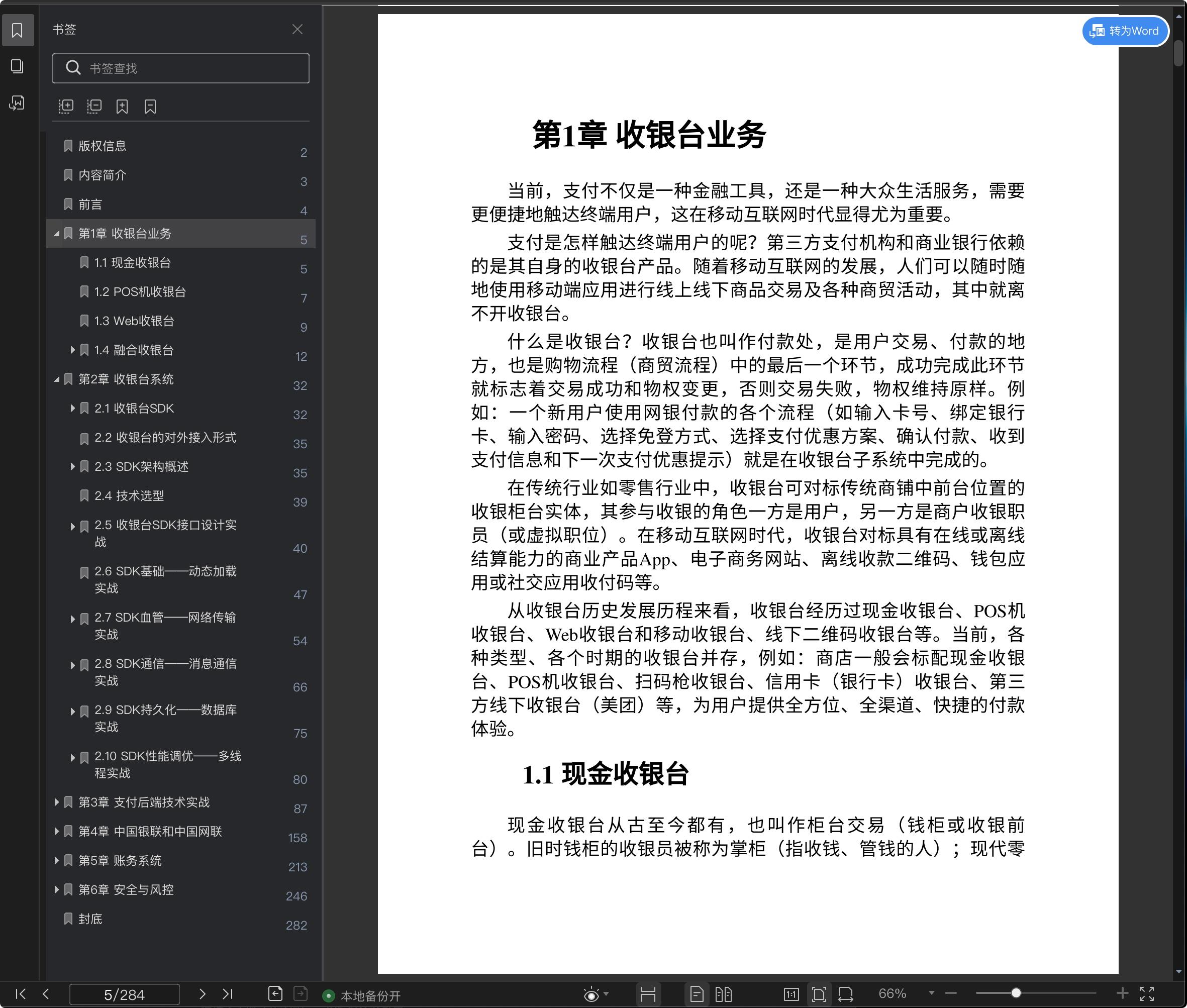Expand the 第5章 账务系统 bookmark

[57, 861]
